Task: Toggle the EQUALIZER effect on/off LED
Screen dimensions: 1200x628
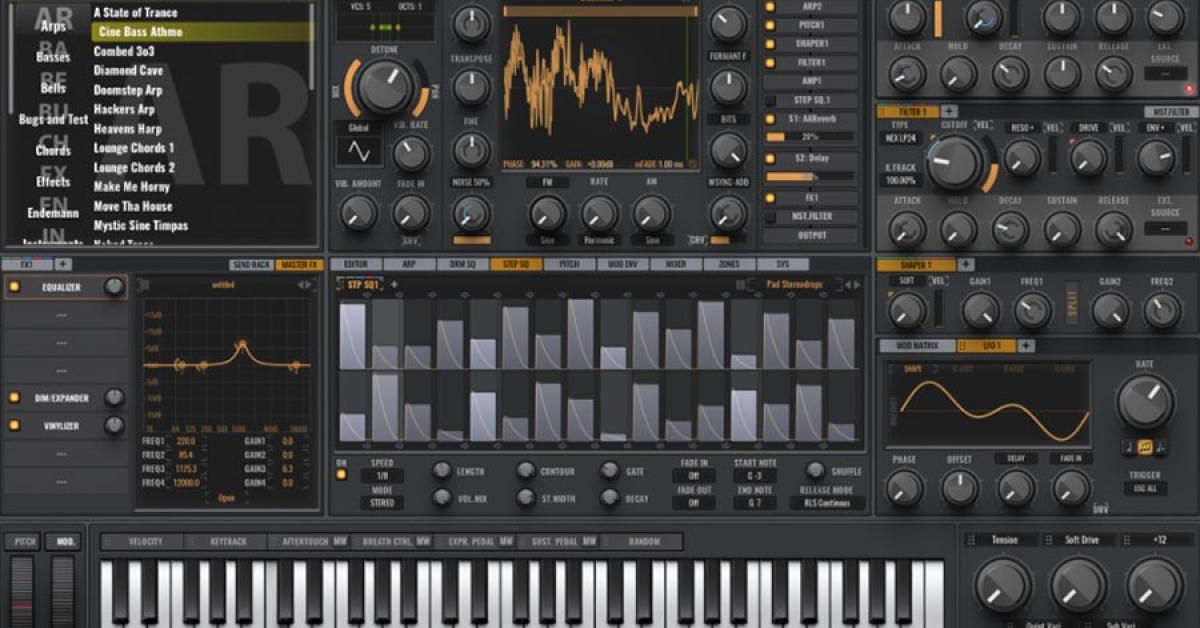Action: 14,287
